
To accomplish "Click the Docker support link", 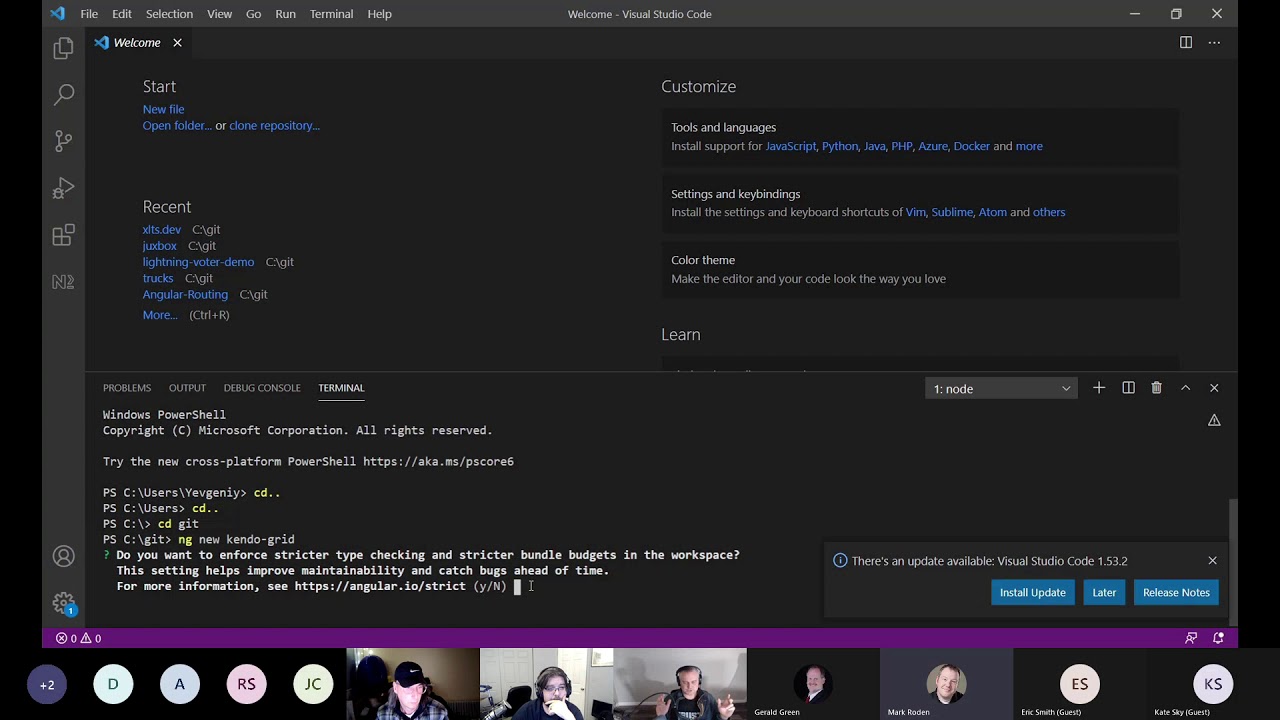I will click(971, 146).
